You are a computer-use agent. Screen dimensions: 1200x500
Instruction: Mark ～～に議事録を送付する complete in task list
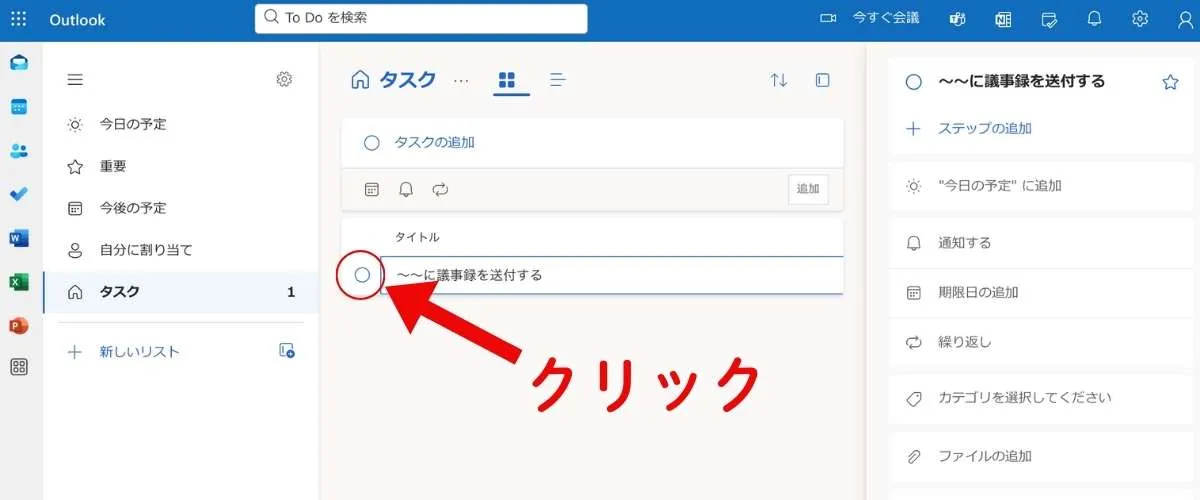[x=362, y=275]
